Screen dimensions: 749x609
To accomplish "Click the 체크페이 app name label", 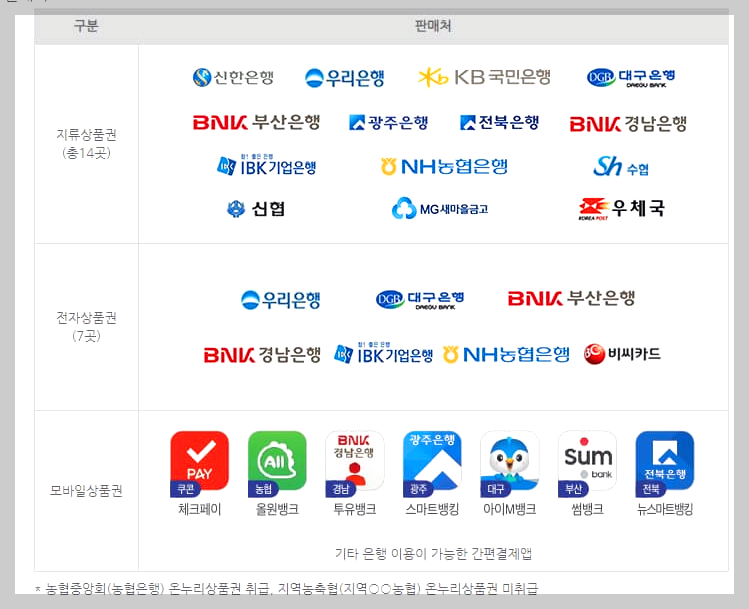I will coord(200,509).
